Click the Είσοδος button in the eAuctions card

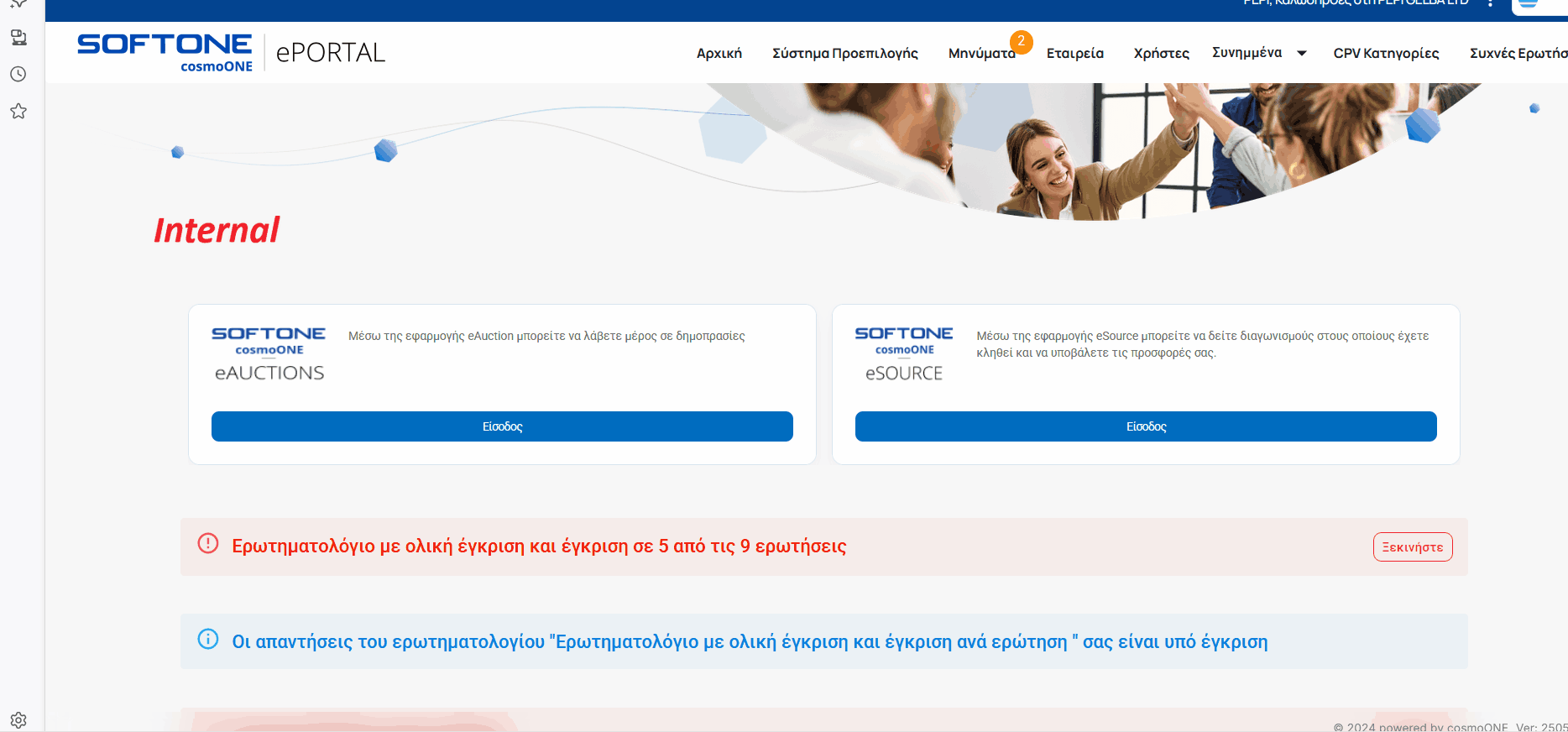[502, 426]
